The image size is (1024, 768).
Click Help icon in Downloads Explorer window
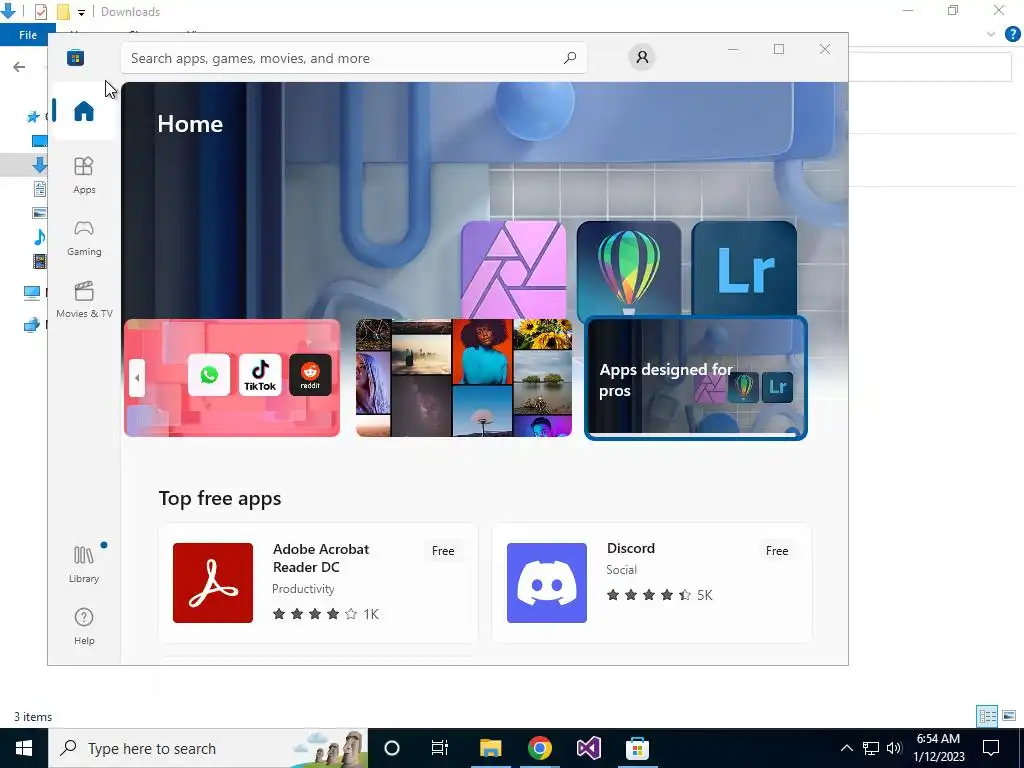coord(1012,35)
